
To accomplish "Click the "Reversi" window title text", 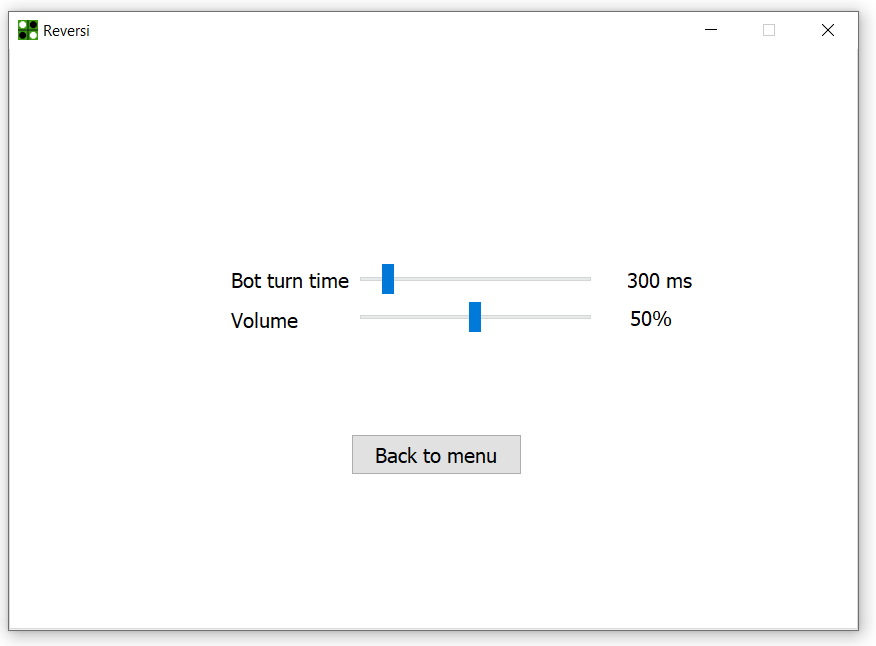I will coord(66,31).
